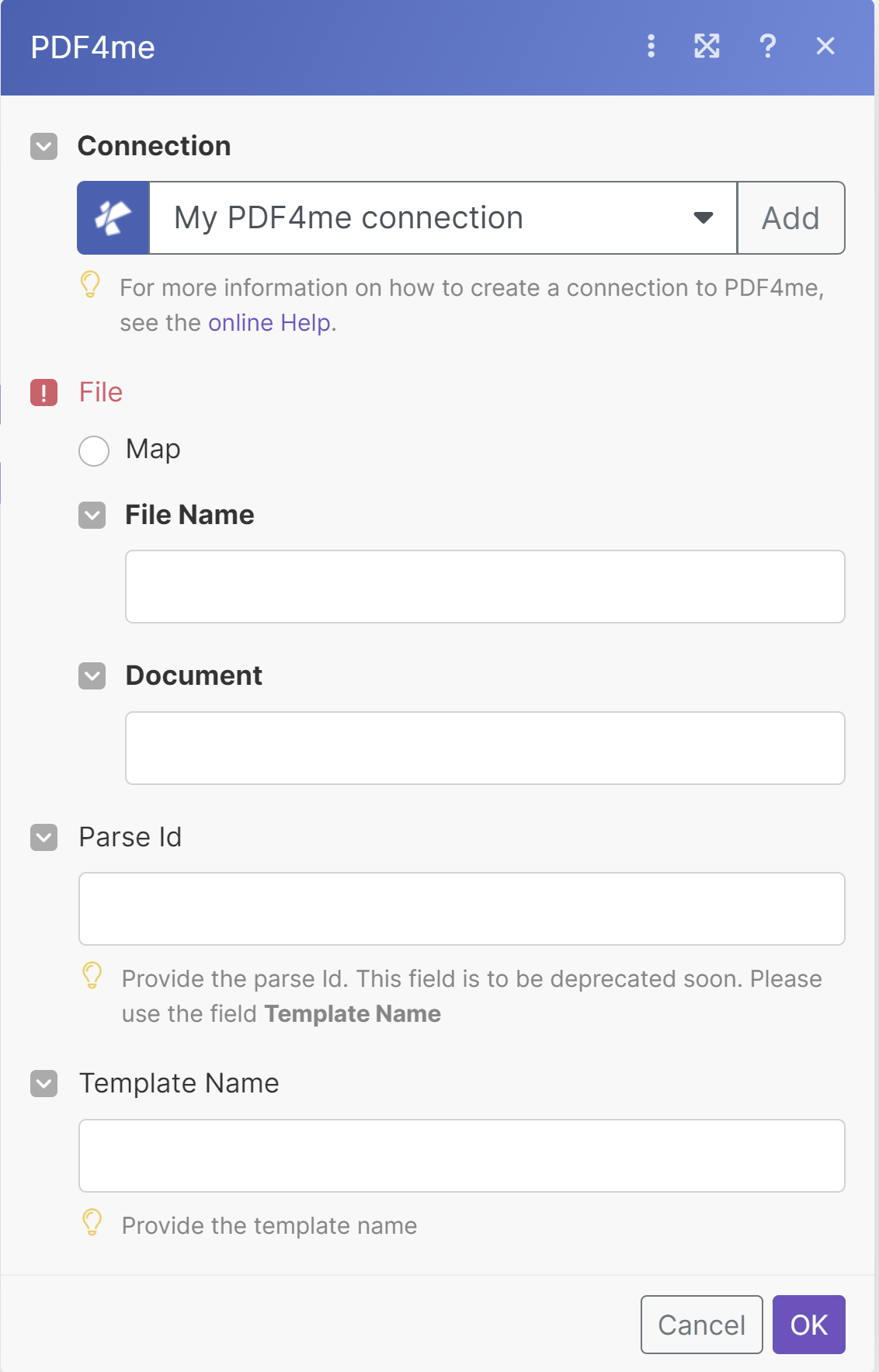Click the red File error icon

click(44, 393)
